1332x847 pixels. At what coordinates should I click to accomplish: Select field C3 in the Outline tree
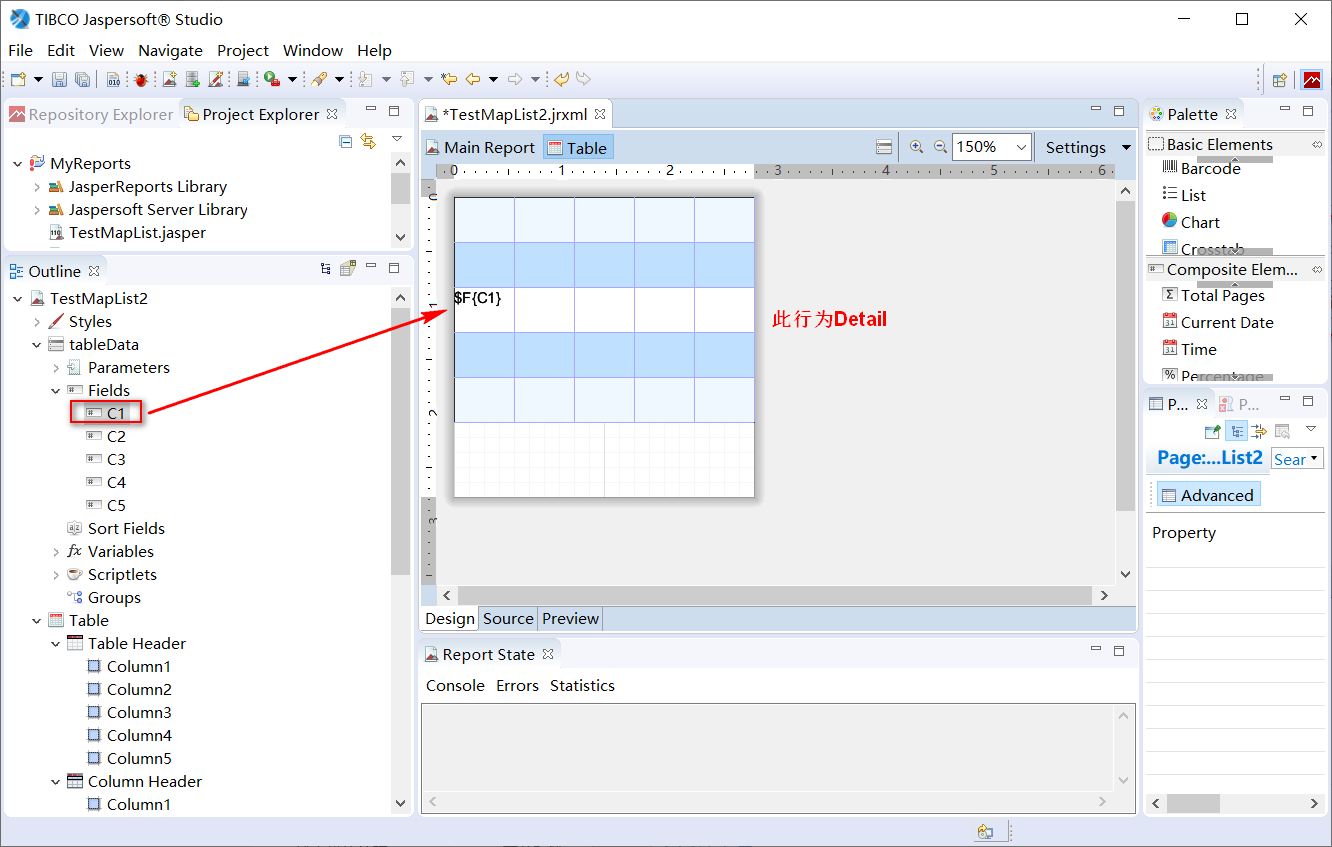pos(106,460)
